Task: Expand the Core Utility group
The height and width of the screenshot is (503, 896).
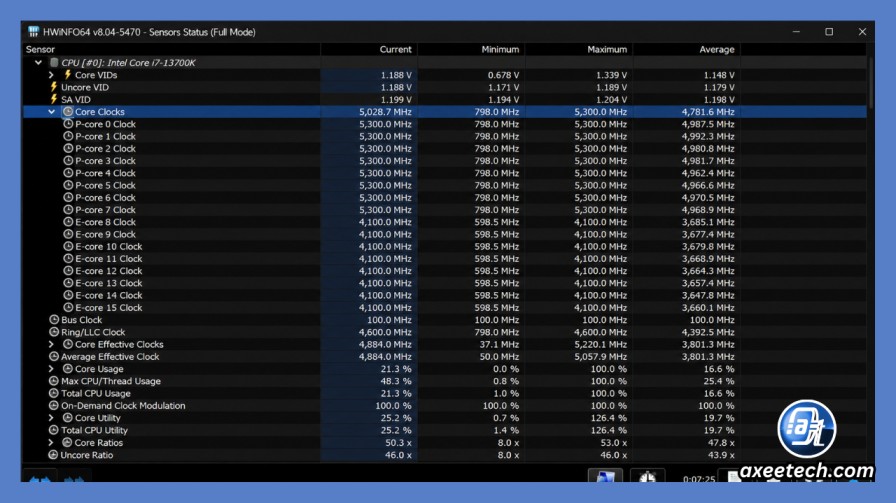Action: click(51, 418)
